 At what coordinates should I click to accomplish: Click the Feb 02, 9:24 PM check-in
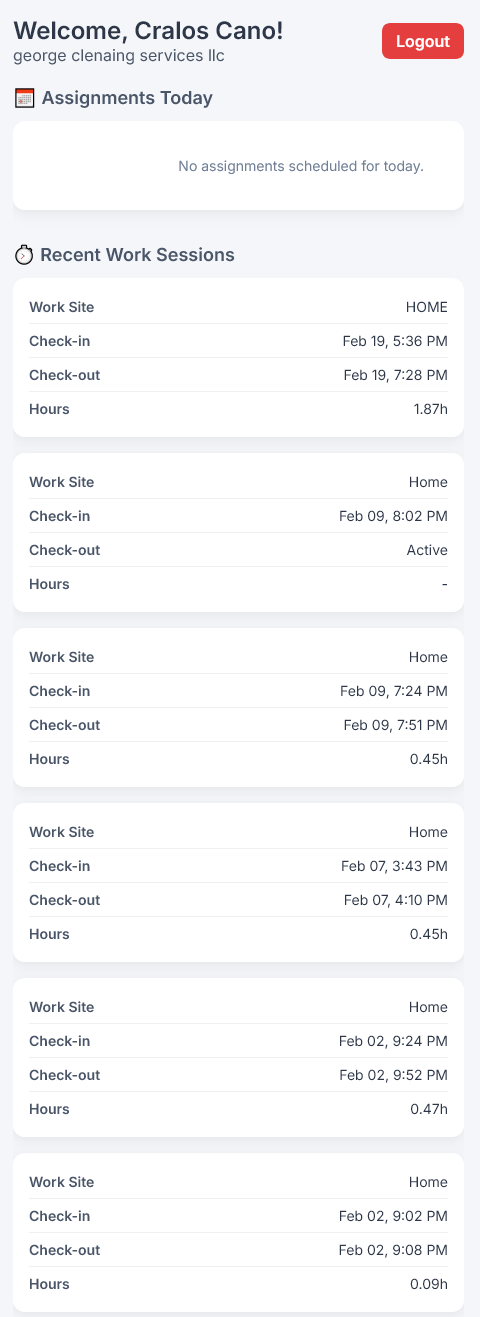[393, 1041]
